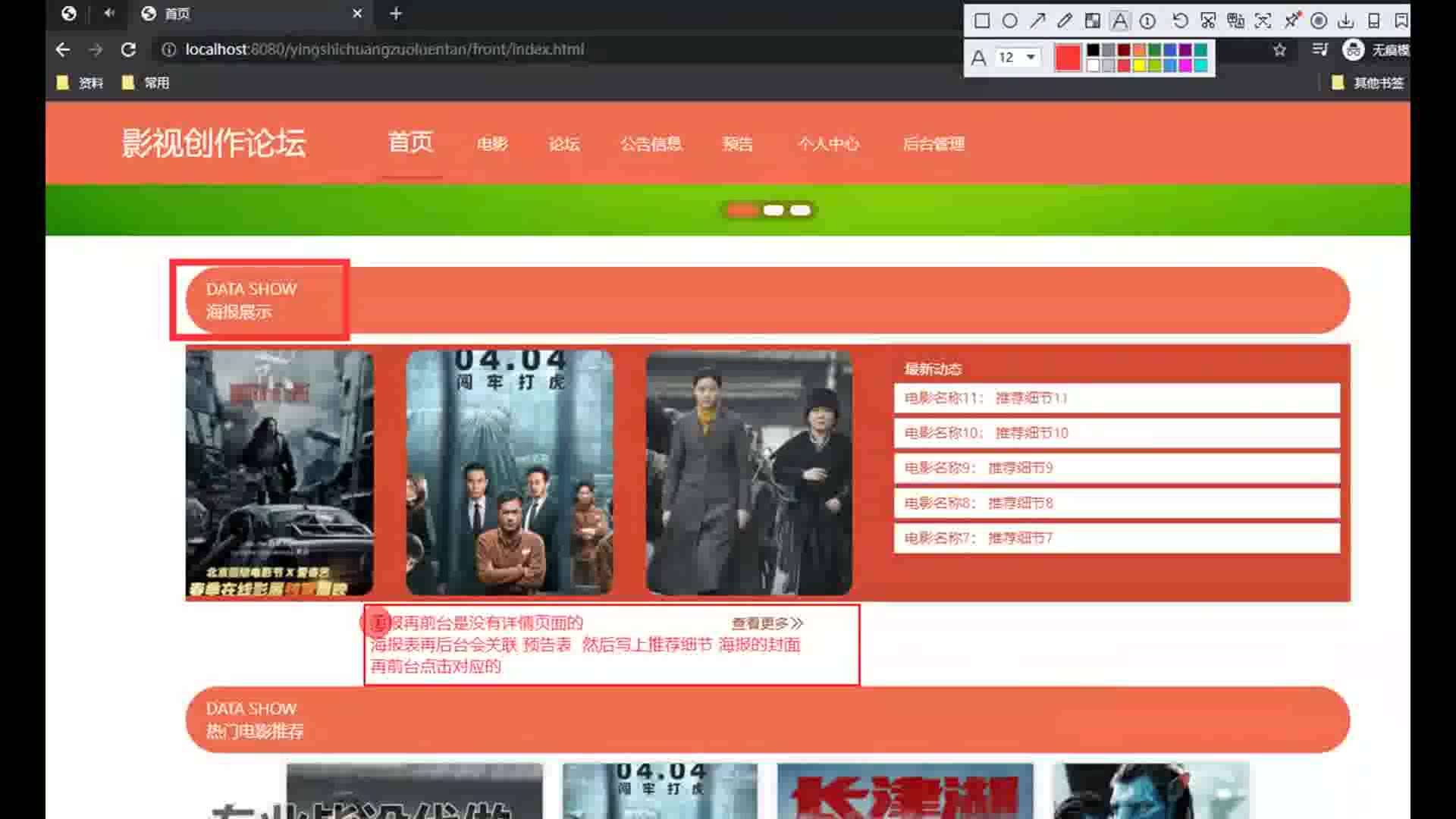Select the mosaic blur tool

pyautogui.click(x=1092, y=20)
